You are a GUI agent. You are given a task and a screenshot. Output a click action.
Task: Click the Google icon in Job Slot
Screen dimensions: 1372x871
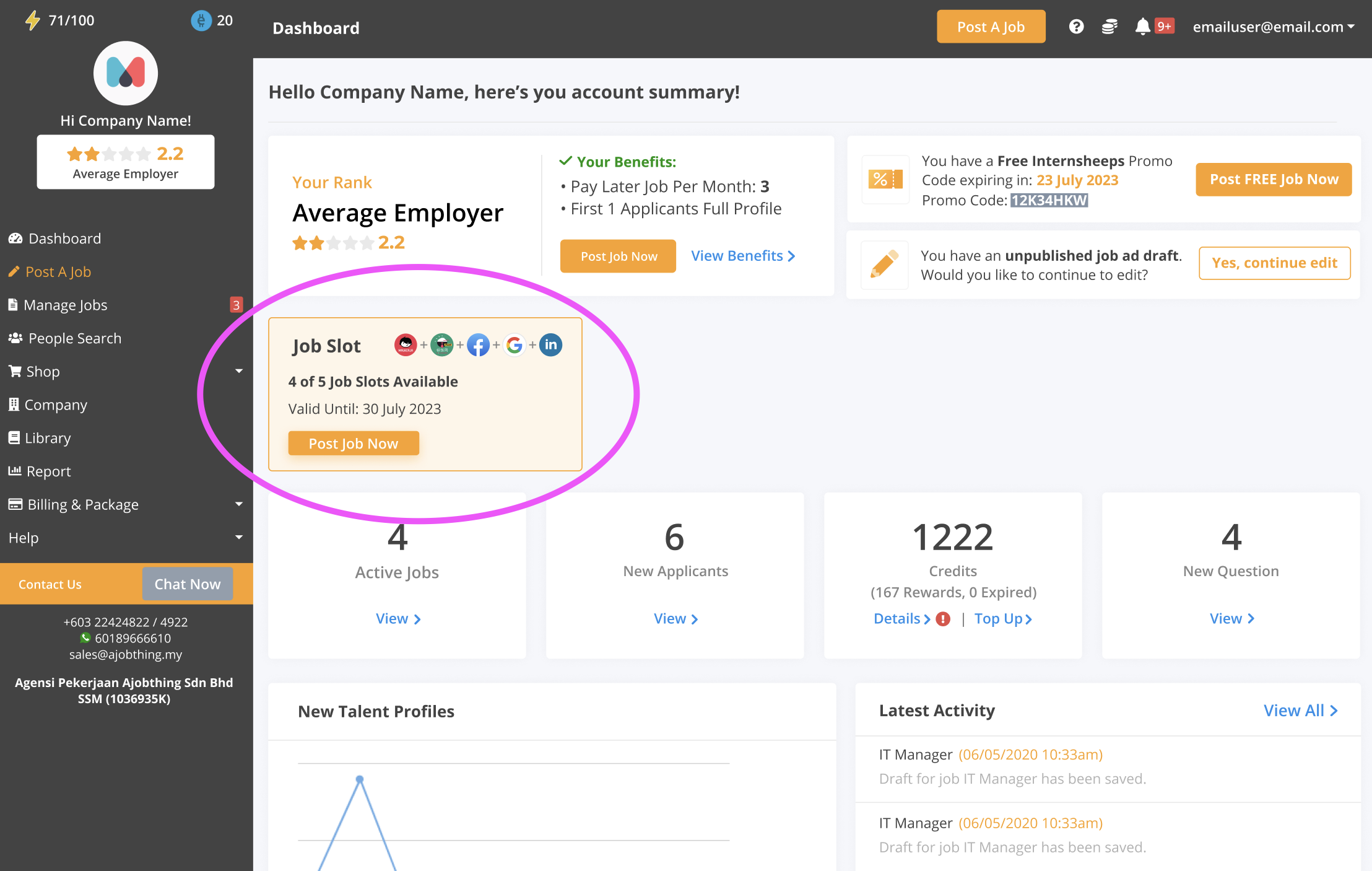coord(514,345)
